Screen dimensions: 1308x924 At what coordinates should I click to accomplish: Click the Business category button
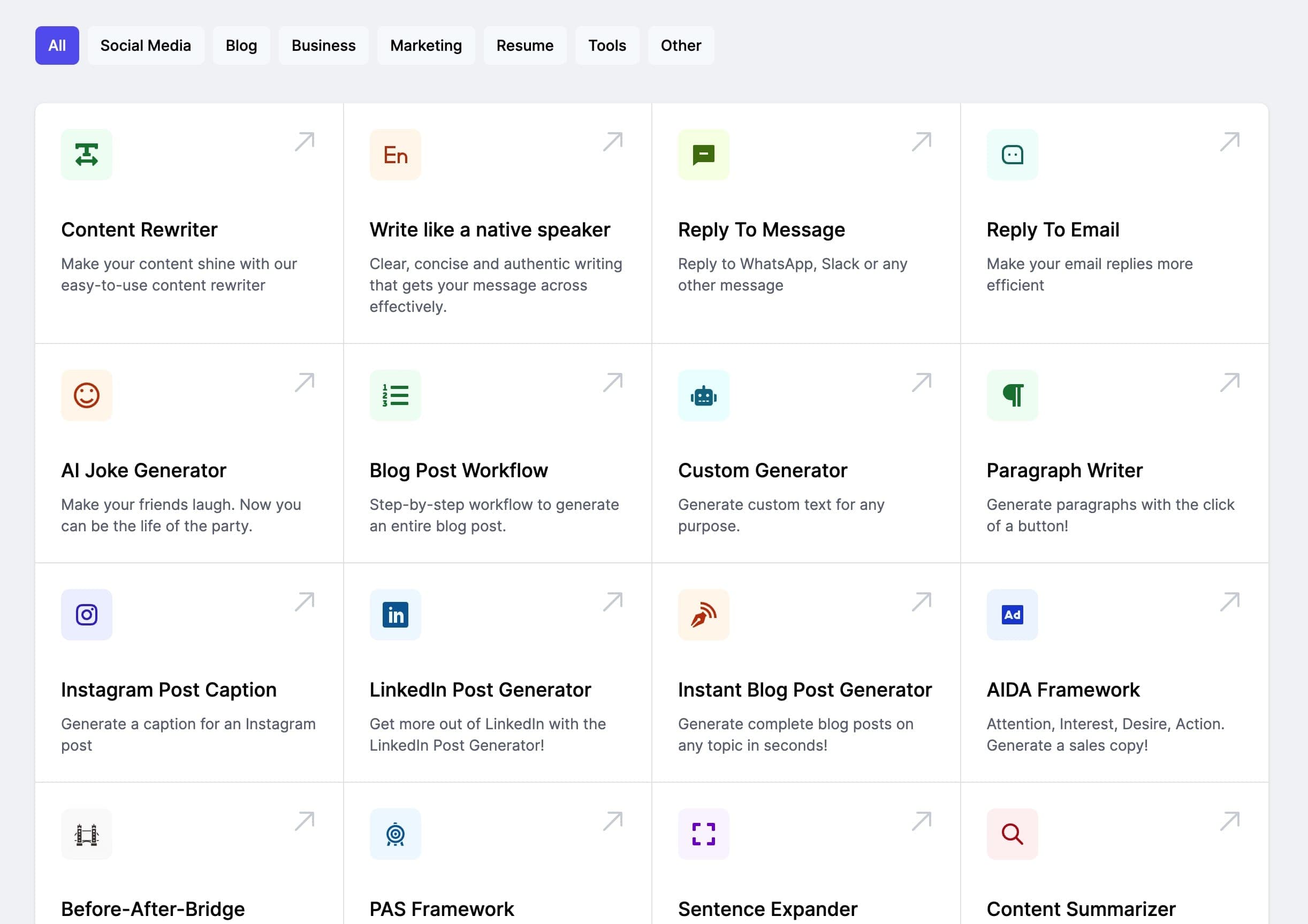click(x=323, y=45)
